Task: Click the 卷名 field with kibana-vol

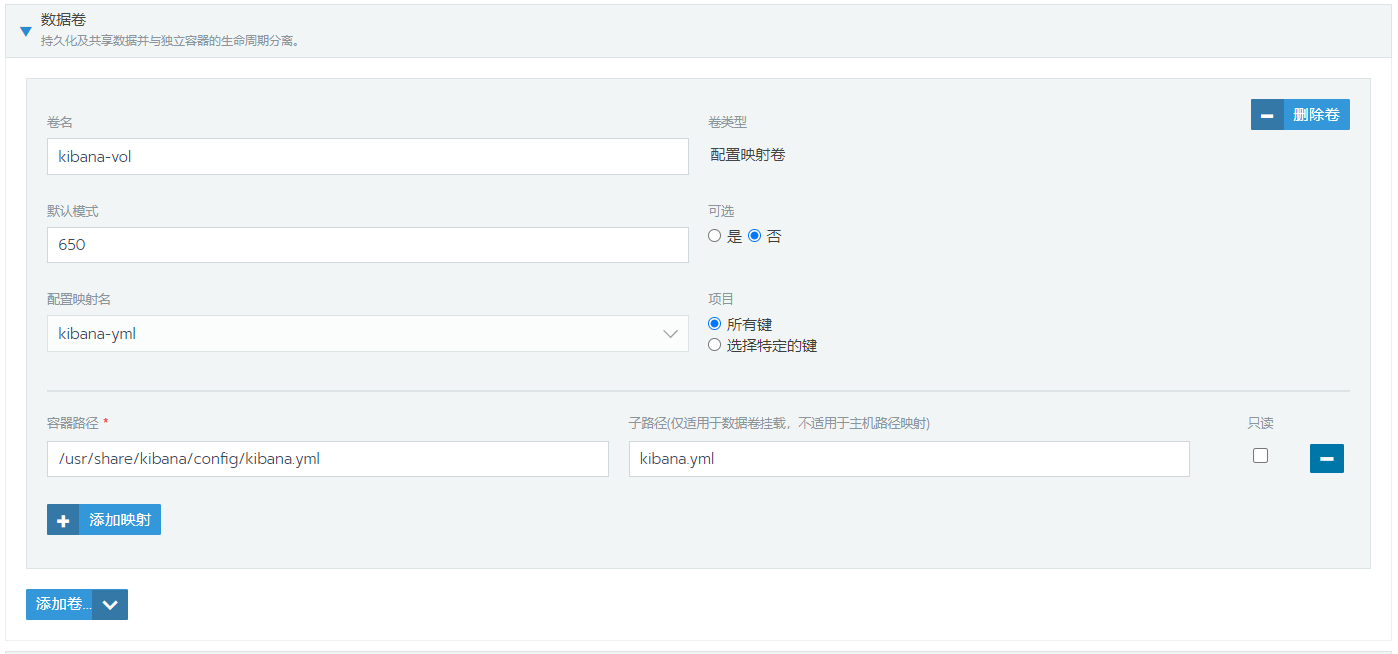Action: point(367,156)
